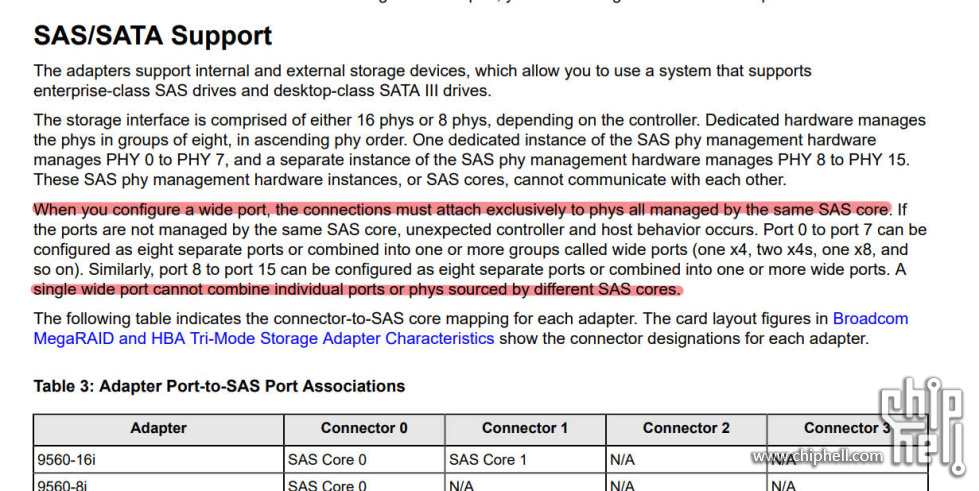Click the 'HBA Tri-Mode Storage Adapter Characteristics' link text
This screenshot has height=491, width=979.
(323, 339)
